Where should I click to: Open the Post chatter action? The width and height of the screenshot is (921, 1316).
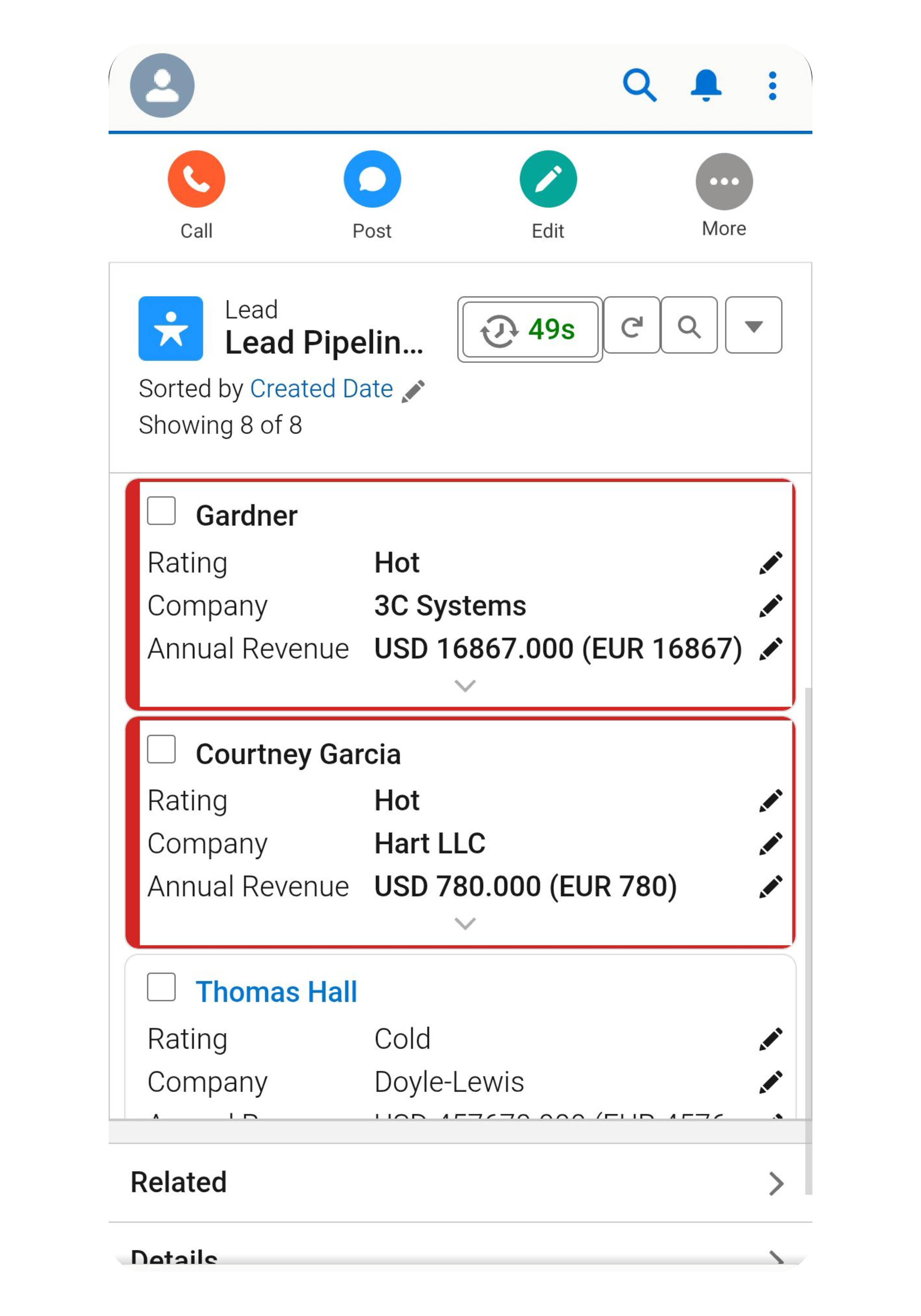pyautogui.click(x=372, y=179)
